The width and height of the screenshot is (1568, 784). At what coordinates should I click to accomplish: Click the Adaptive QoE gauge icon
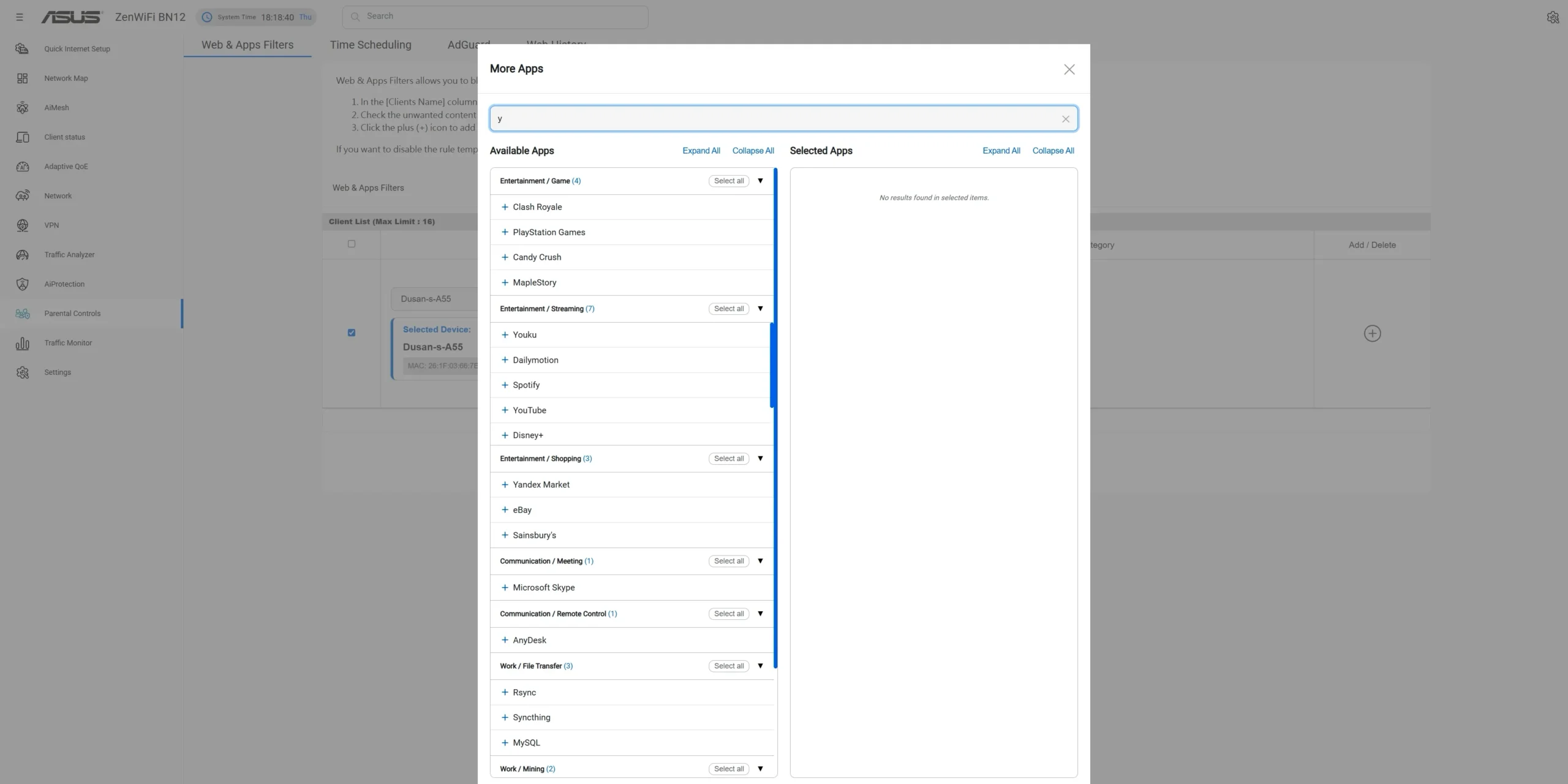coord(22,167)
